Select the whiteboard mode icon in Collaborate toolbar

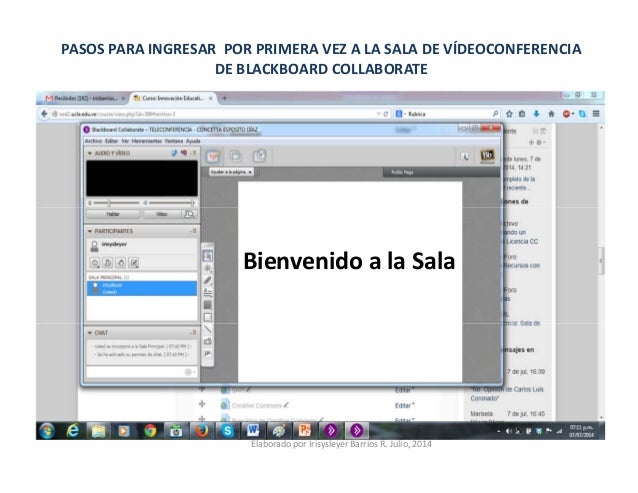(213, 156)
